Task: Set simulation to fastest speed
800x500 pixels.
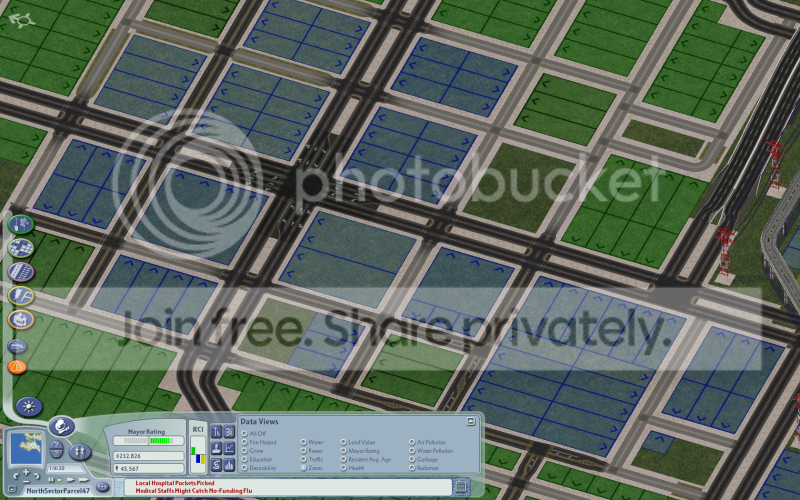Action: [84, 480]
